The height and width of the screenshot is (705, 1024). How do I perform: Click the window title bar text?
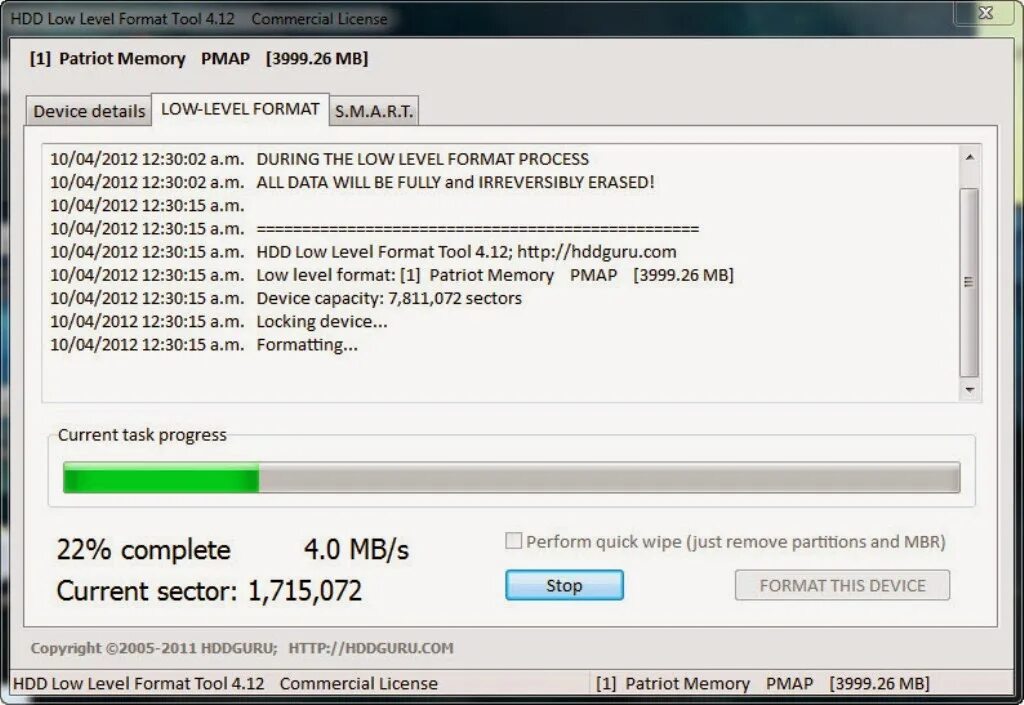pyautogui.click(x=199, y=18)
